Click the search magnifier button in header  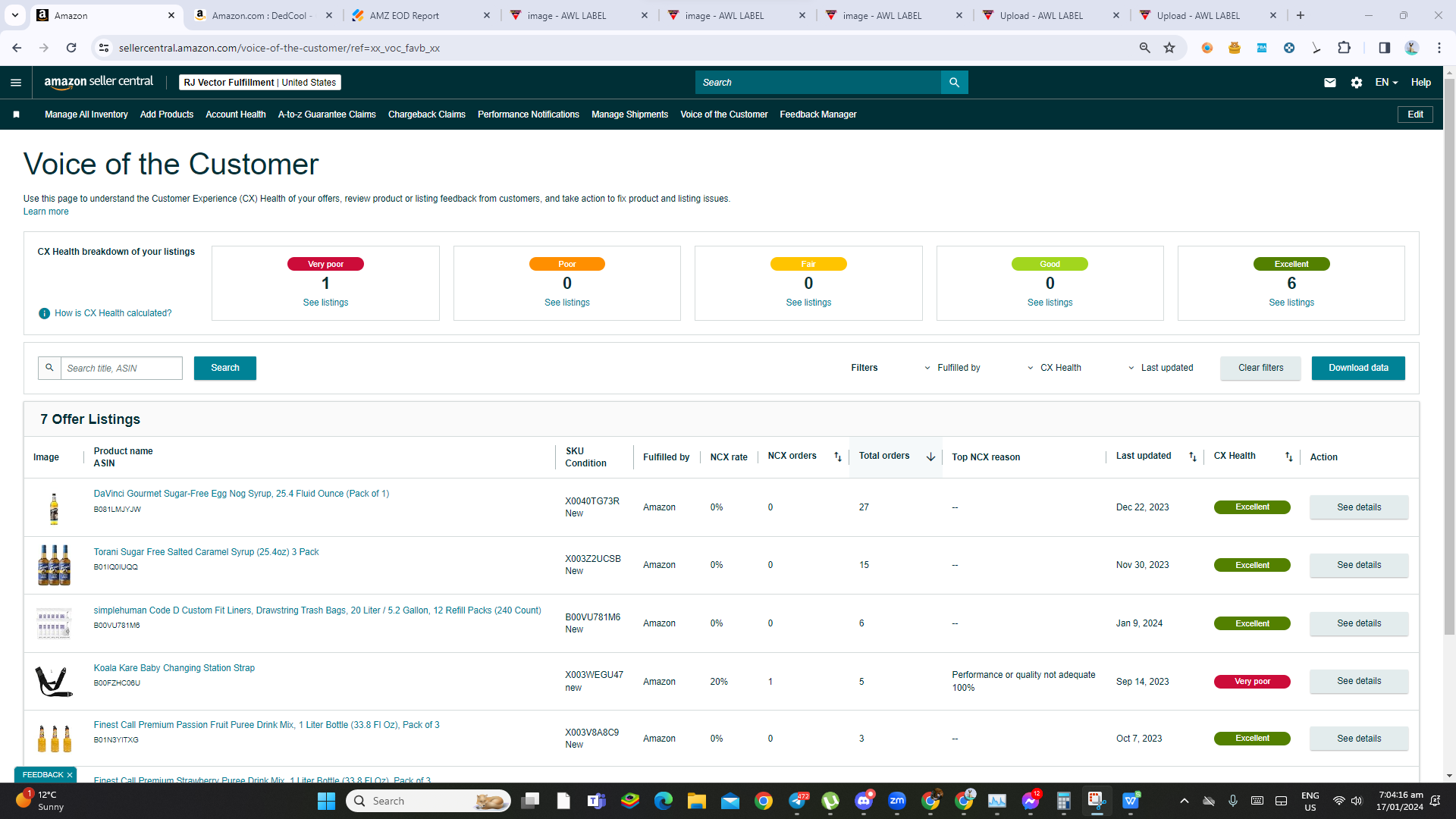tap(954, 83)
